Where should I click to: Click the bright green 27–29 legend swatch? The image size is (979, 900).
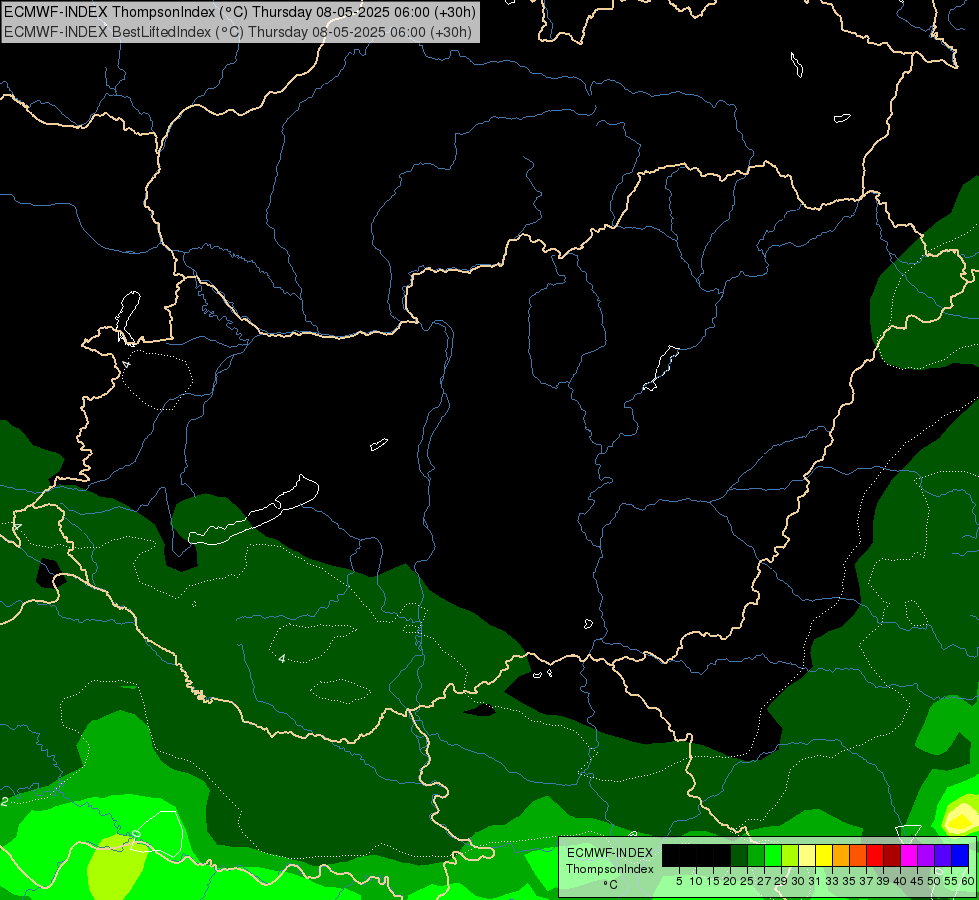coord(773,855)
